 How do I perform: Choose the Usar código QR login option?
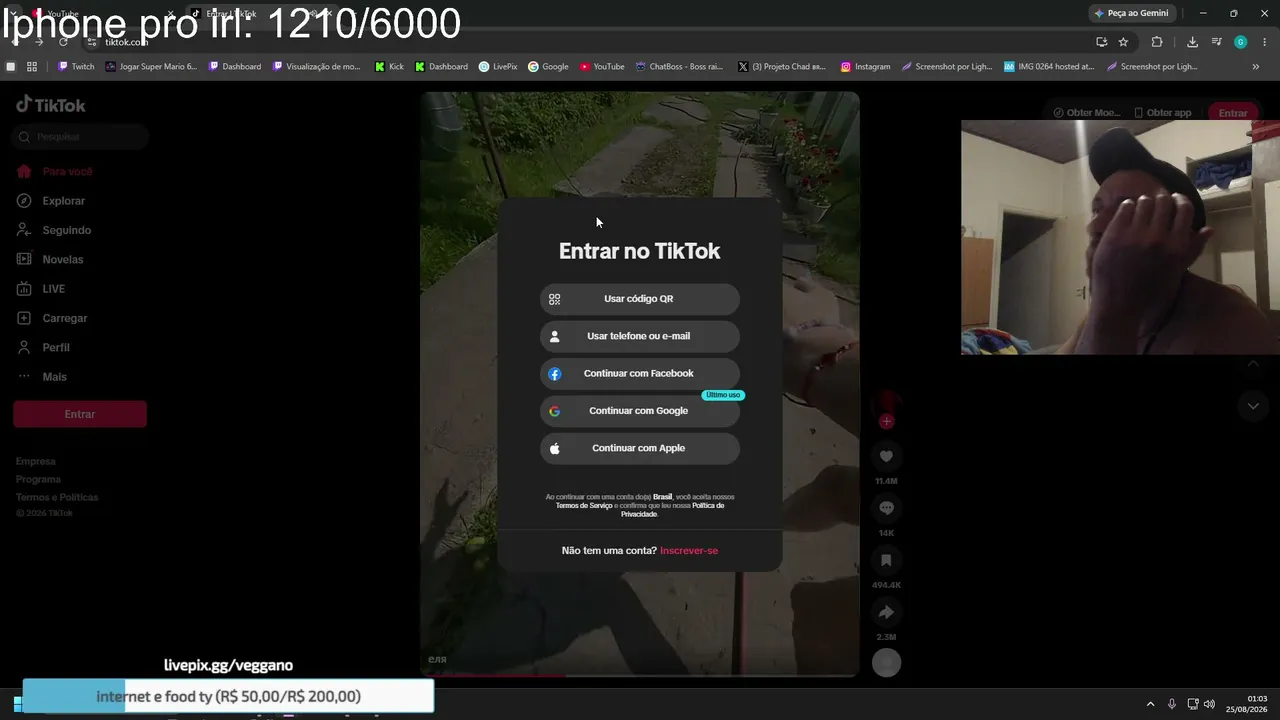point(640,299)
